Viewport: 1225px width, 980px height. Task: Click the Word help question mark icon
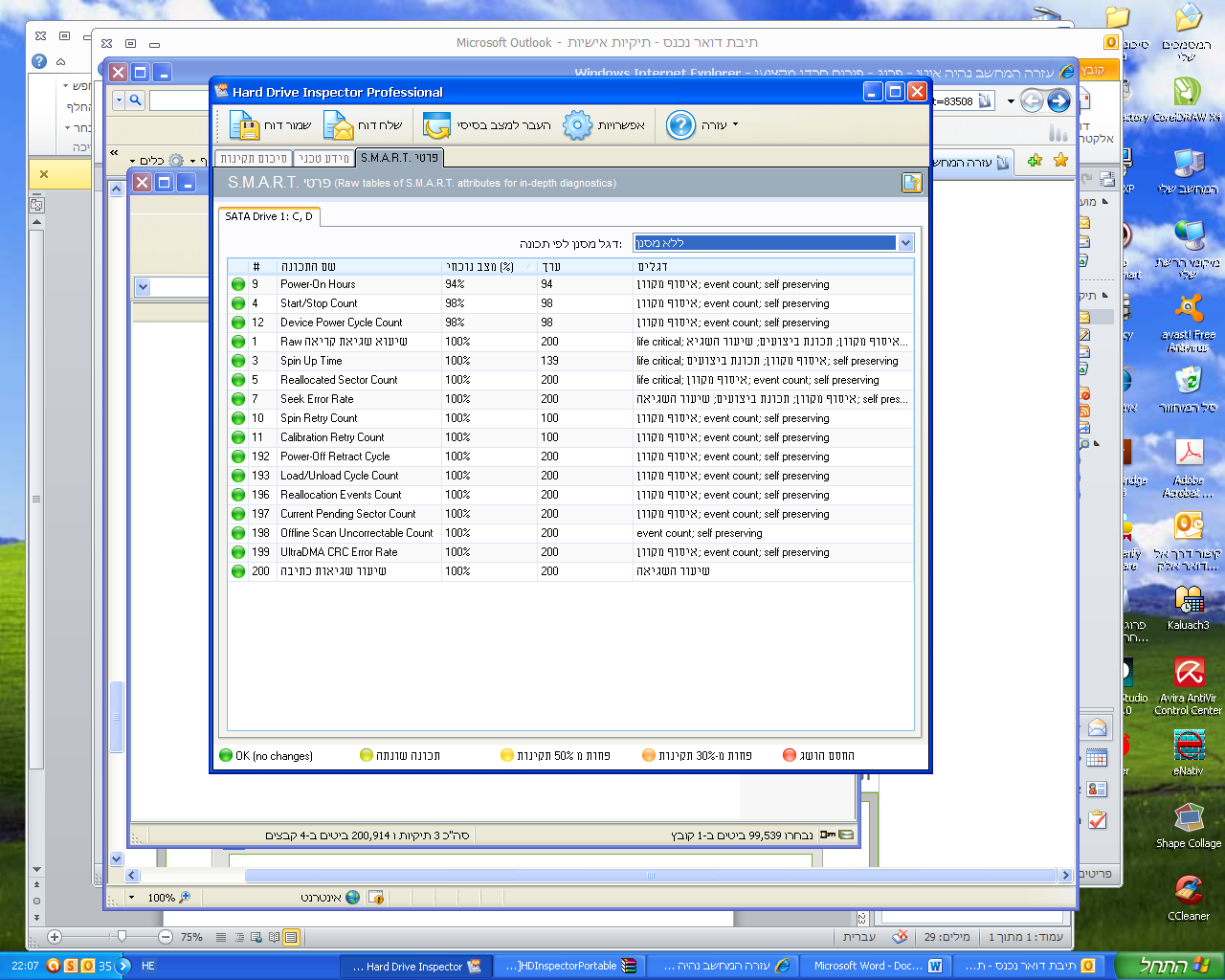39,61
